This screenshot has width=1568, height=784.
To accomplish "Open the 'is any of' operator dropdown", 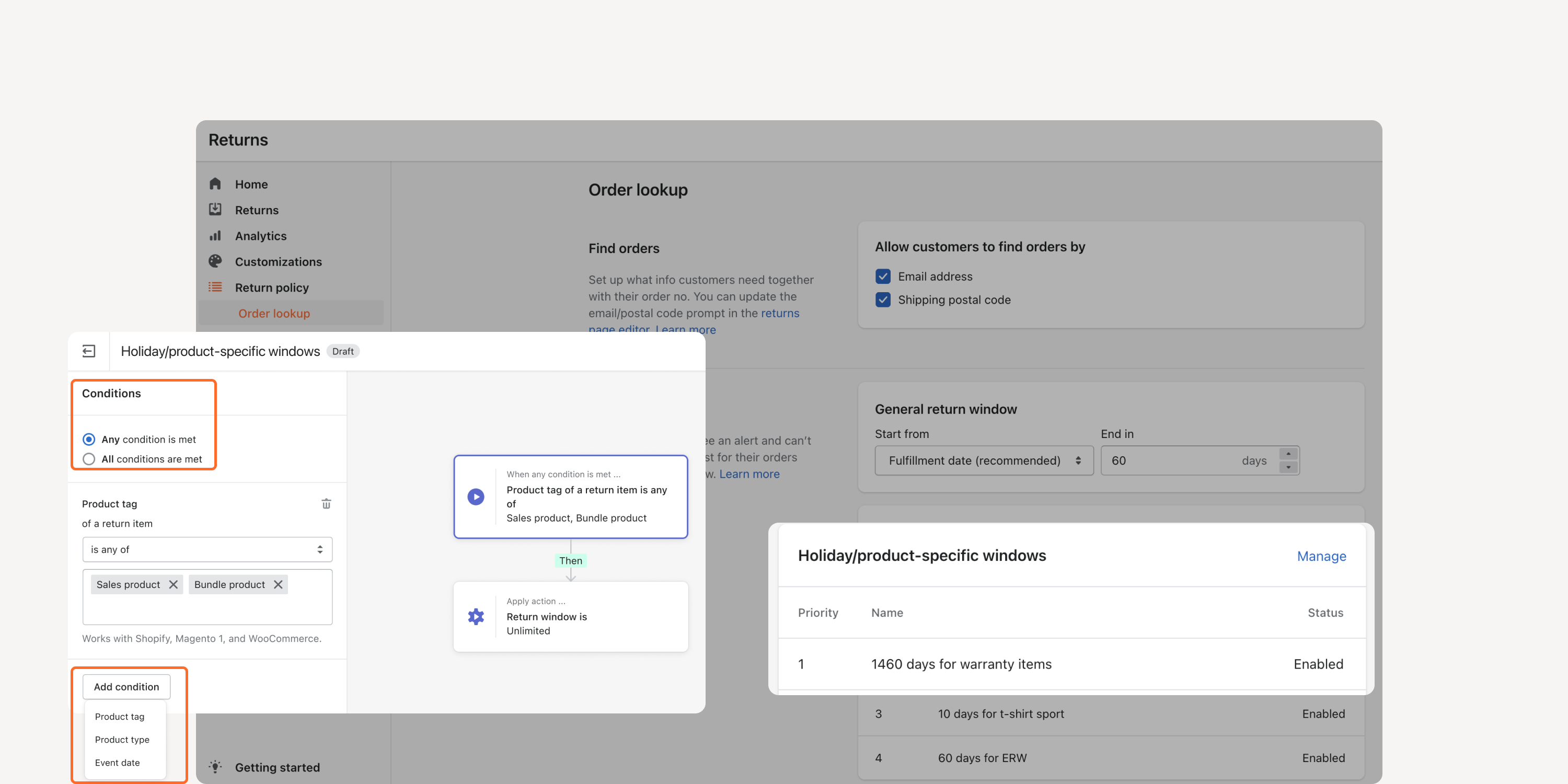I will pos(207,549).
